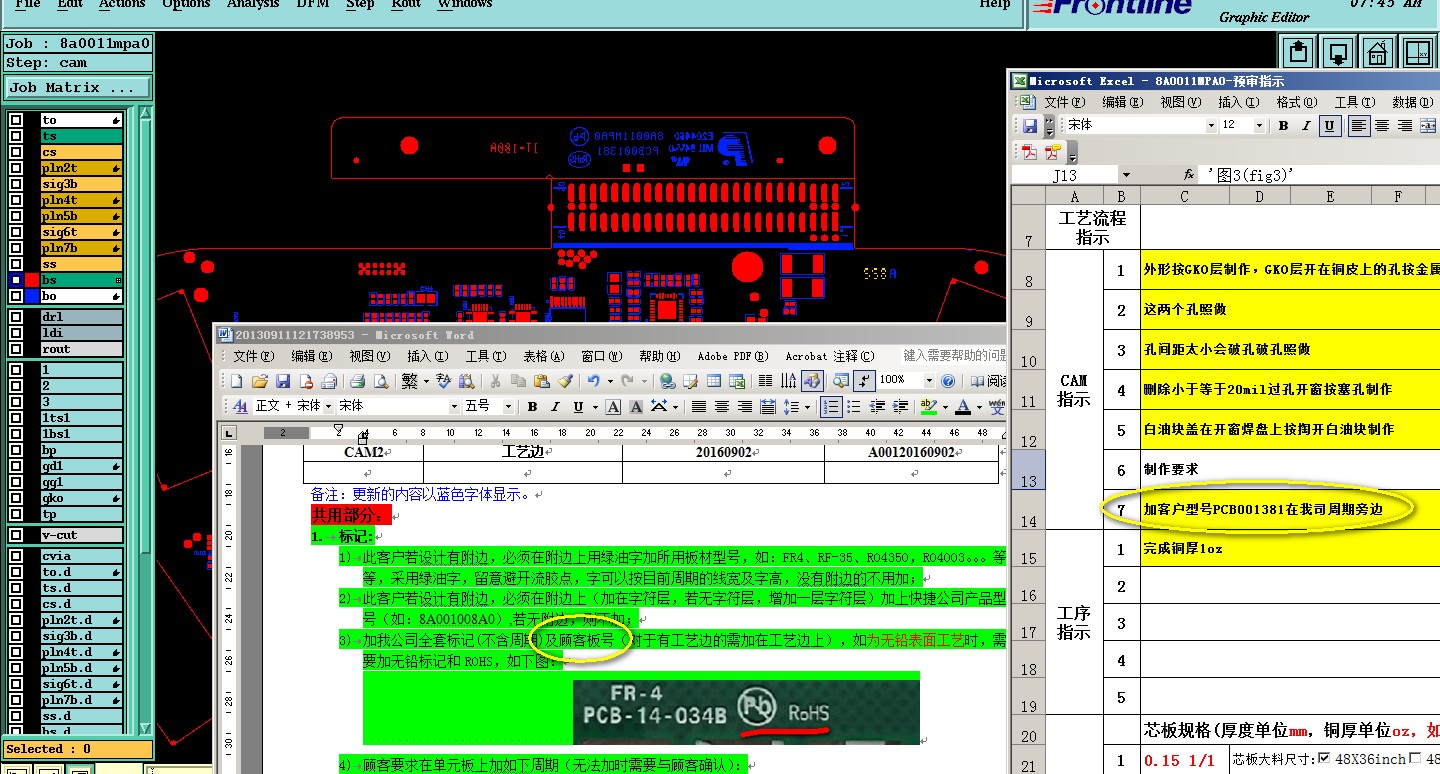Open the Excel font name dropdown
1440x774 pixels.
1211,126
